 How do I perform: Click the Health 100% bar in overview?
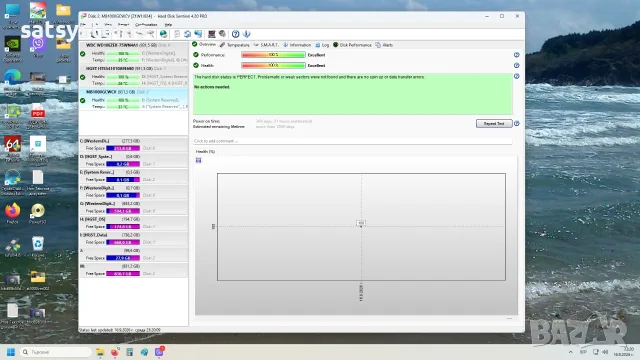pos(273,65)
